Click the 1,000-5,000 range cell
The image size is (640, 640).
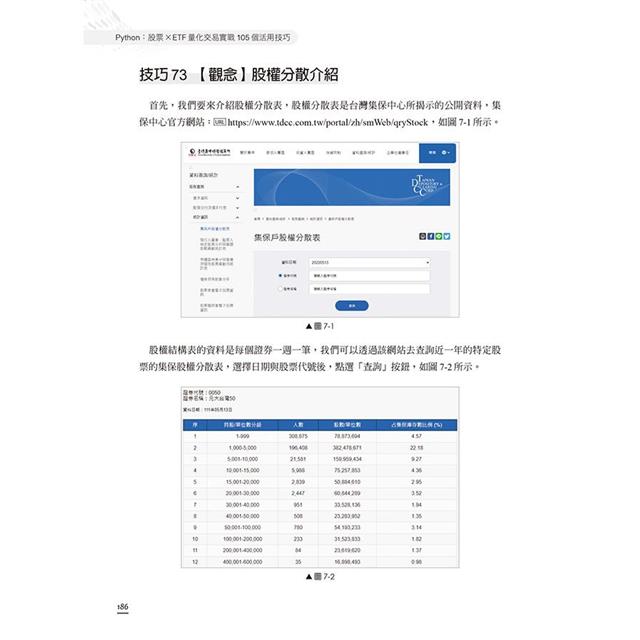click(x=242, y=448)
